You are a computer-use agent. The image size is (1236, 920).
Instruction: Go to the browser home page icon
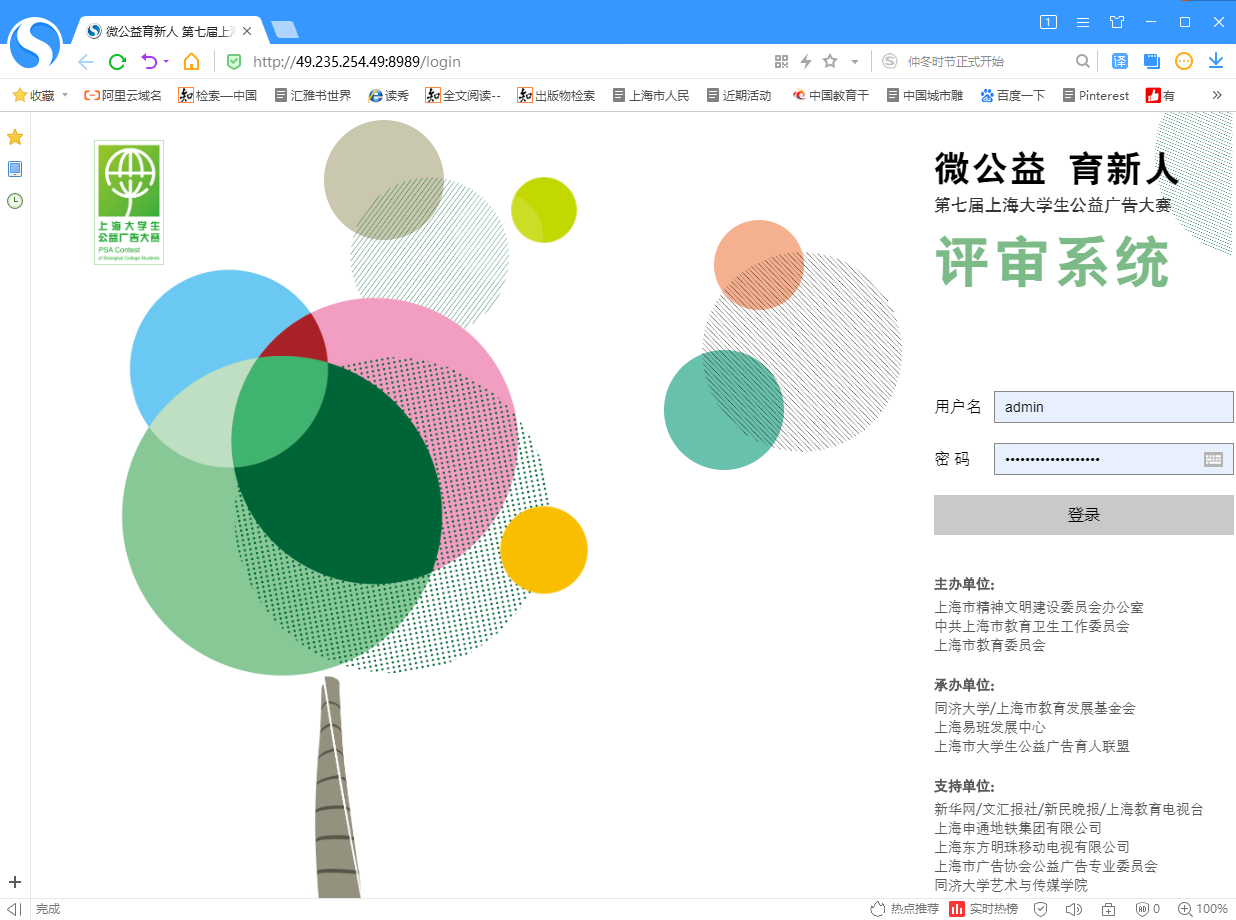[191, 62]
